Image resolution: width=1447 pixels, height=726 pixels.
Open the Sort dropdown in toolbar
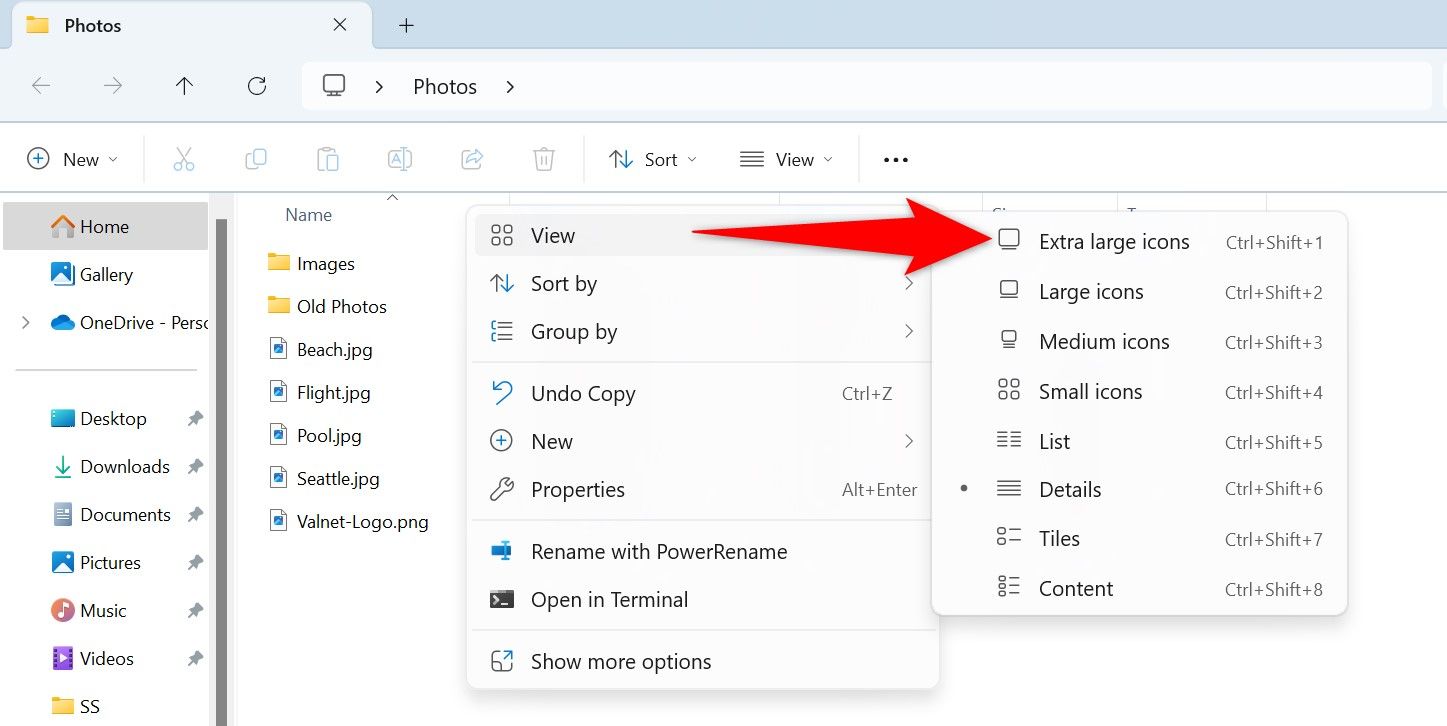pyautogui.click(x=652, y=160)
